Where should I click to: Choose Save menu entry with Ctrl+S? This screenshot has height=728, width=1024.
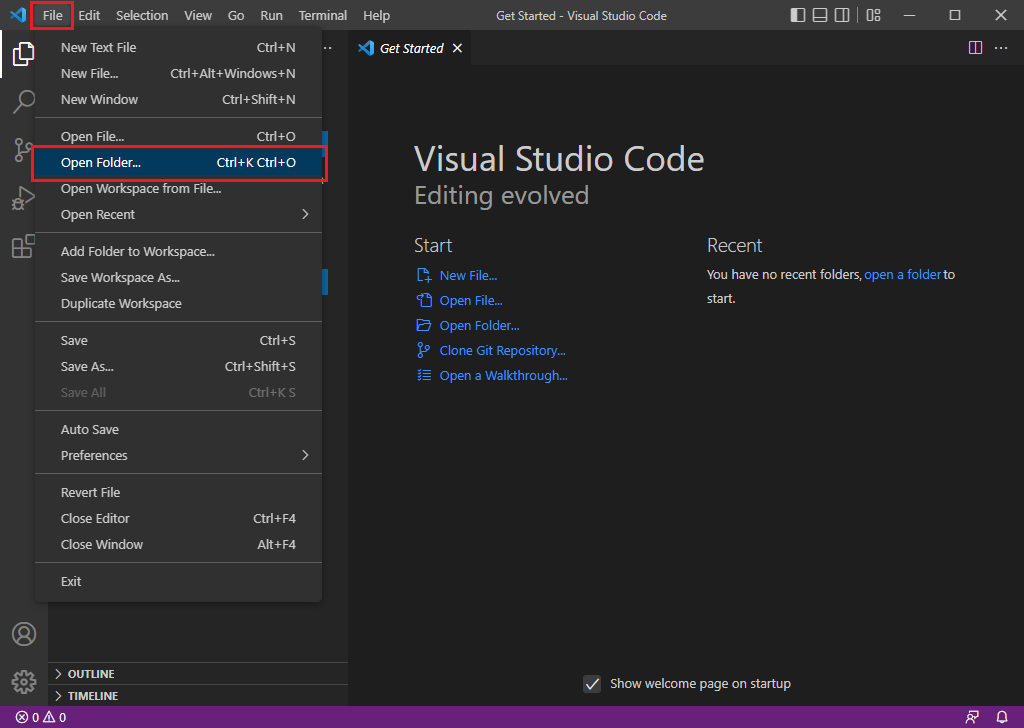point(178,340)
